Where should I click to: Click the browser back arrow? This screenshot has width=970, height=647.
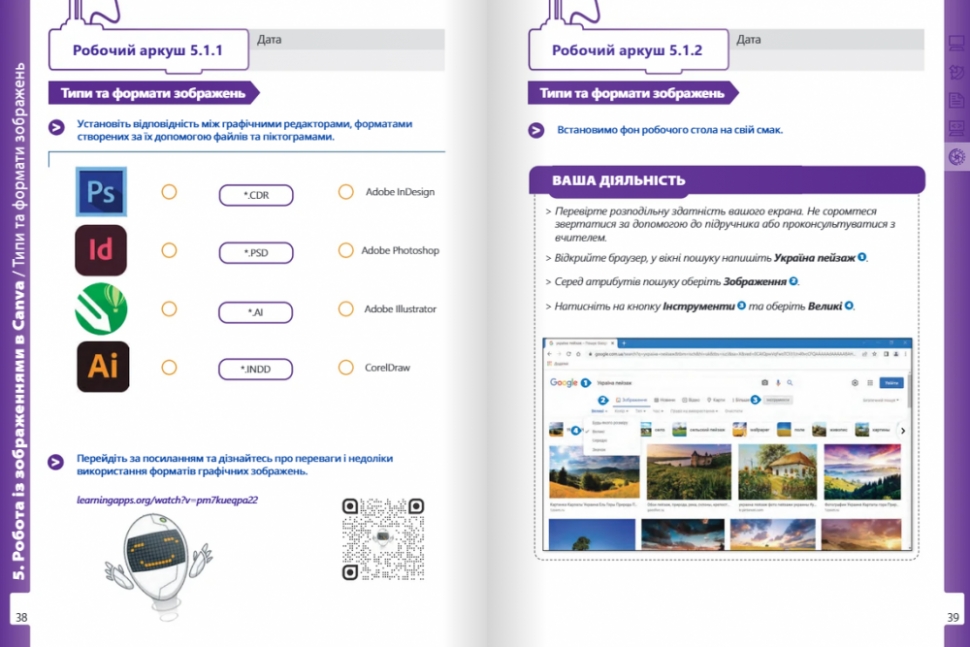(x=549, y=354)
